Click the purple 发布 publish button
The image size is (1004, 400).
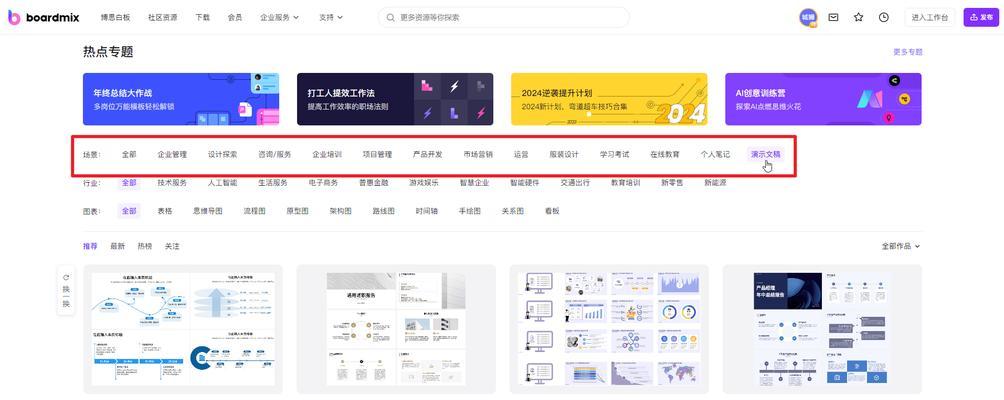pos(980,17)
